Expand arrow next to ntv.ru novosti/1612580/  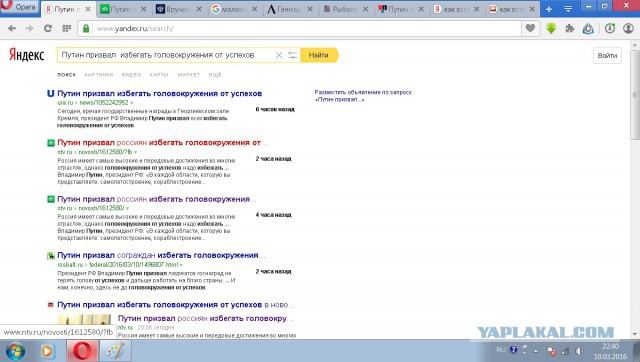click(x=127, y=208)
